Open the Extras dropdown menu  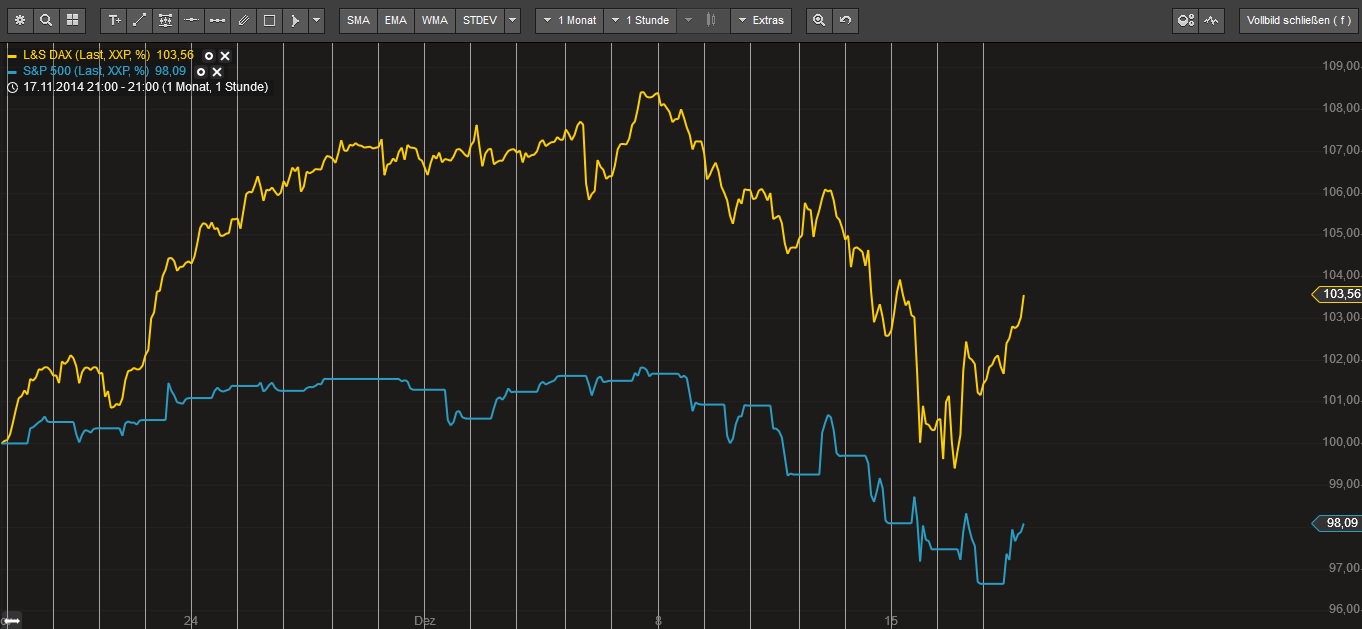[x=761, y=20]
